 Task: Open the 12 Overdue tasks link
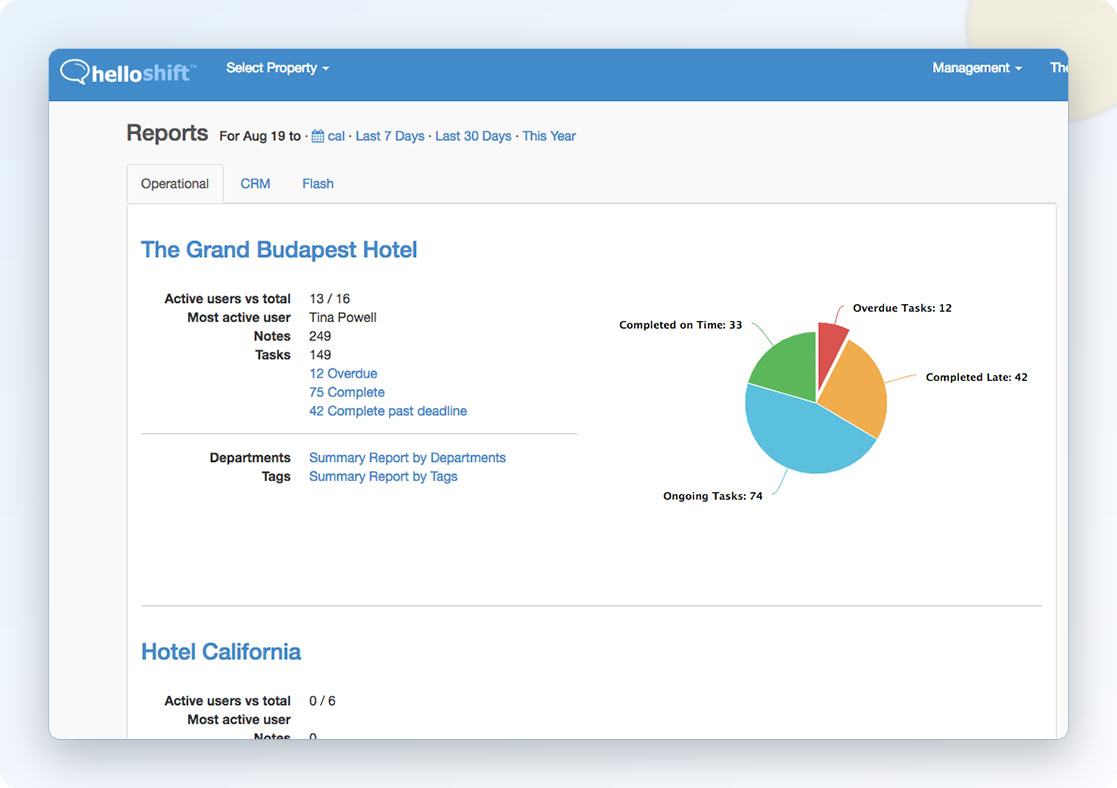[343, 373]
